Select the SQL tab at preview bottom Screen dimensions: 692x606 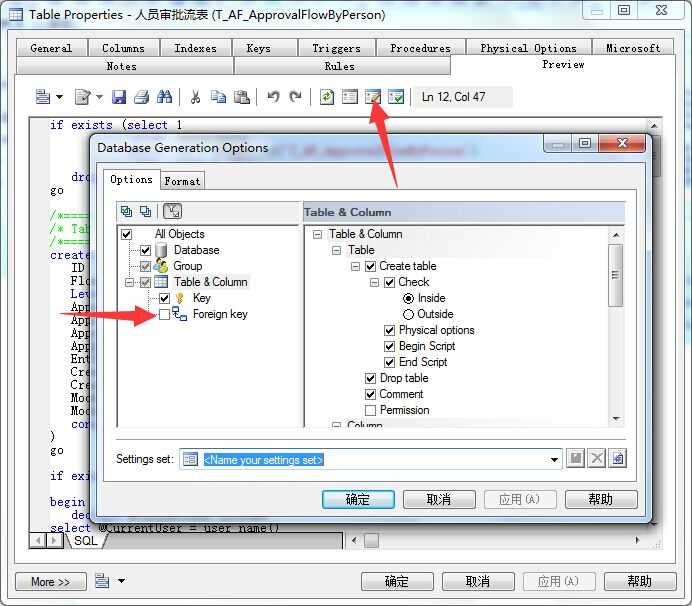coord(86,540)
